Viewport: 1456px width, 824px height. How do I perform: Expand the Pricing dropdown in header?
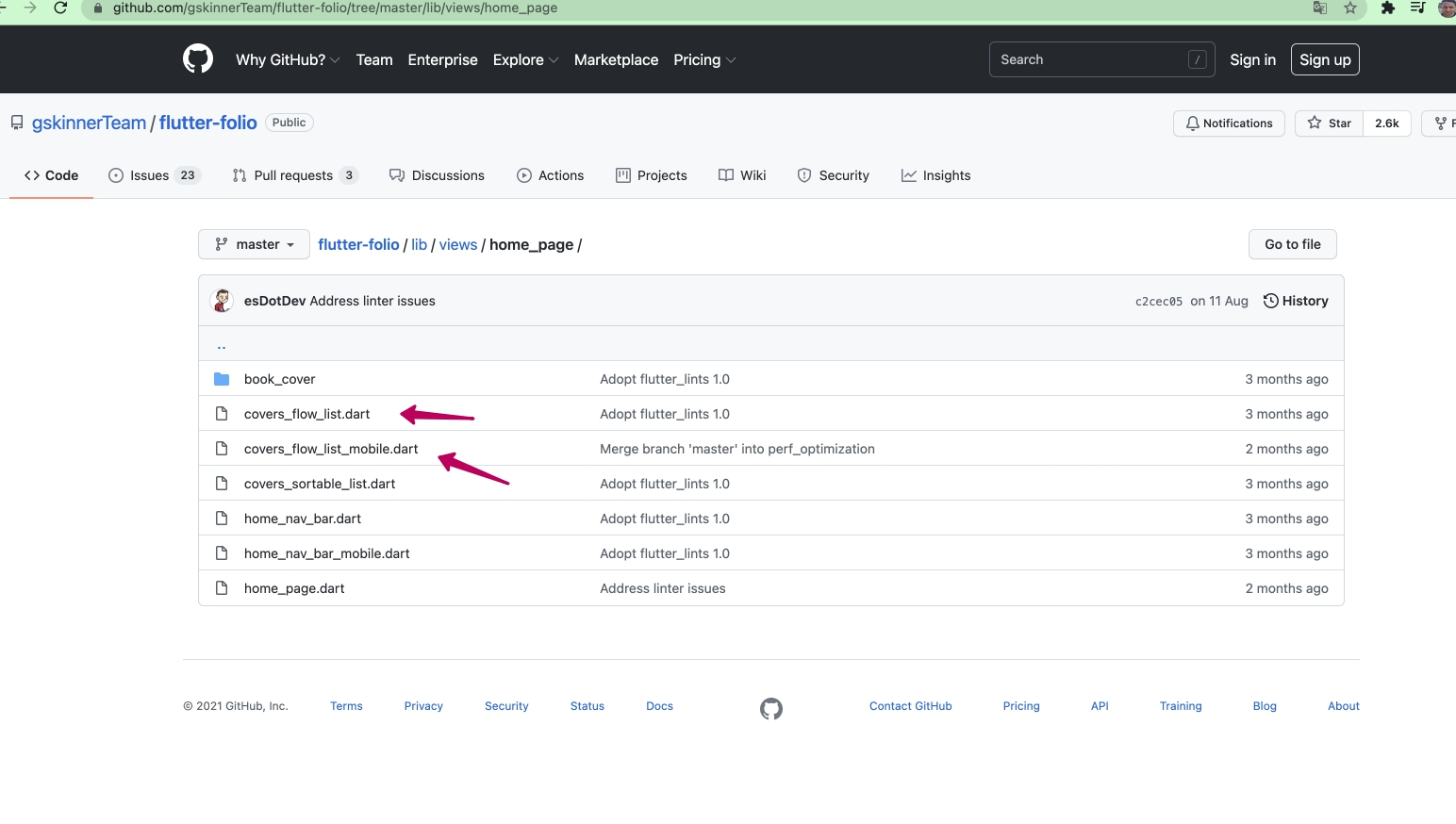pos(704,59)
